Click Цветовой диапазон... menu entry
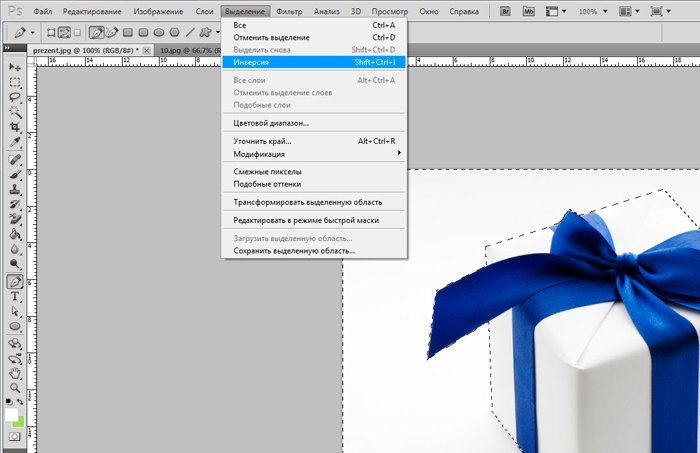The image size is (700, 453). point(271,123)
